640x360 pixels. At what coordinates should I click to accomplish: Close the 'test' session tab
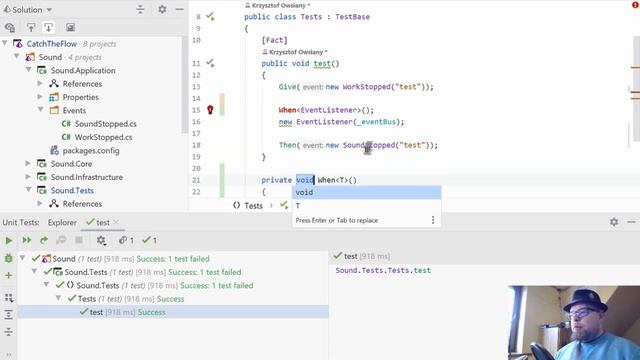click(116, 222)
